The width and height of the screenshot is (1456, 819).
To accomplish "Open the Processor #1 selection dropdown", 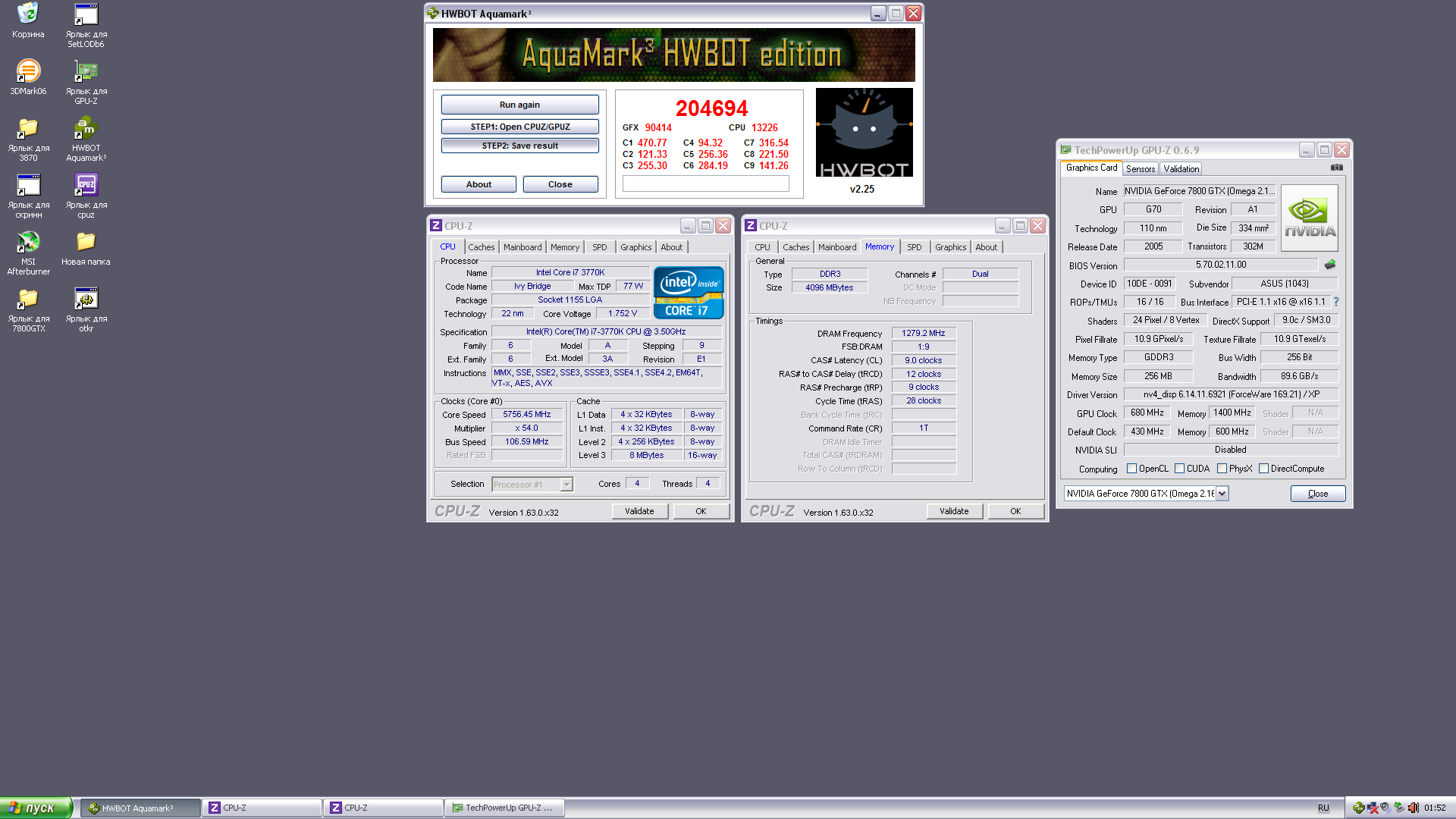I will [x=566, y=485].
